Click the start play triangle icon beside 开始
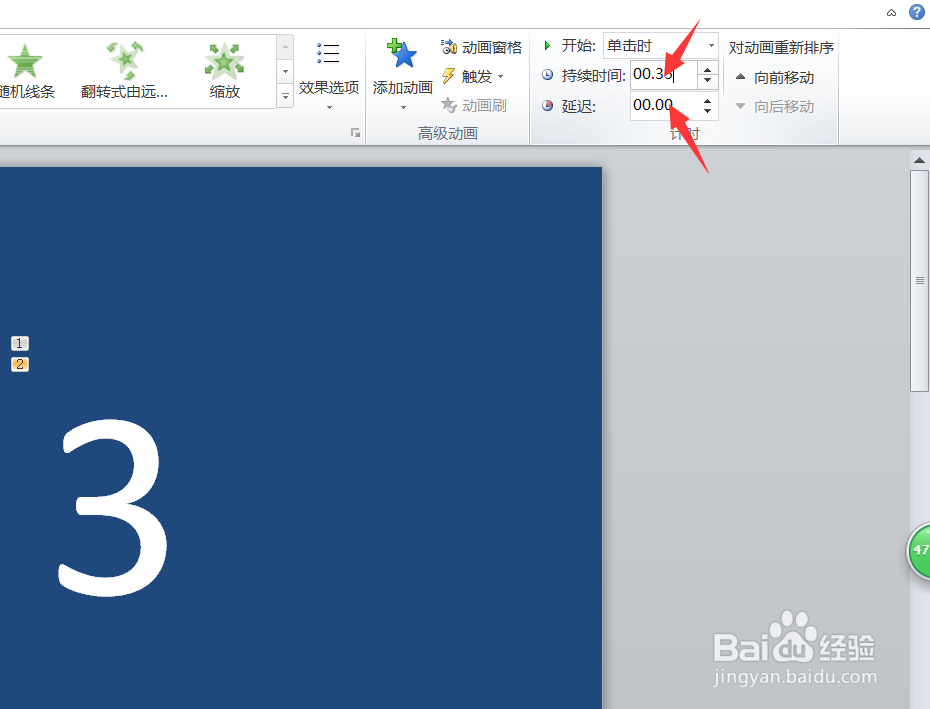 [x=547, y=46]
